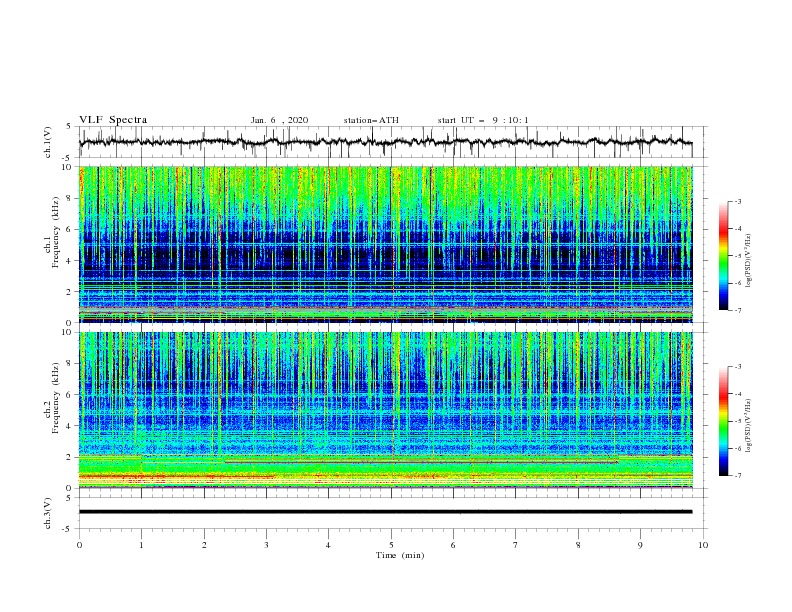Click the time axis tick label "0"
Viewport: 792px width, 612px height.
[79, 545]
